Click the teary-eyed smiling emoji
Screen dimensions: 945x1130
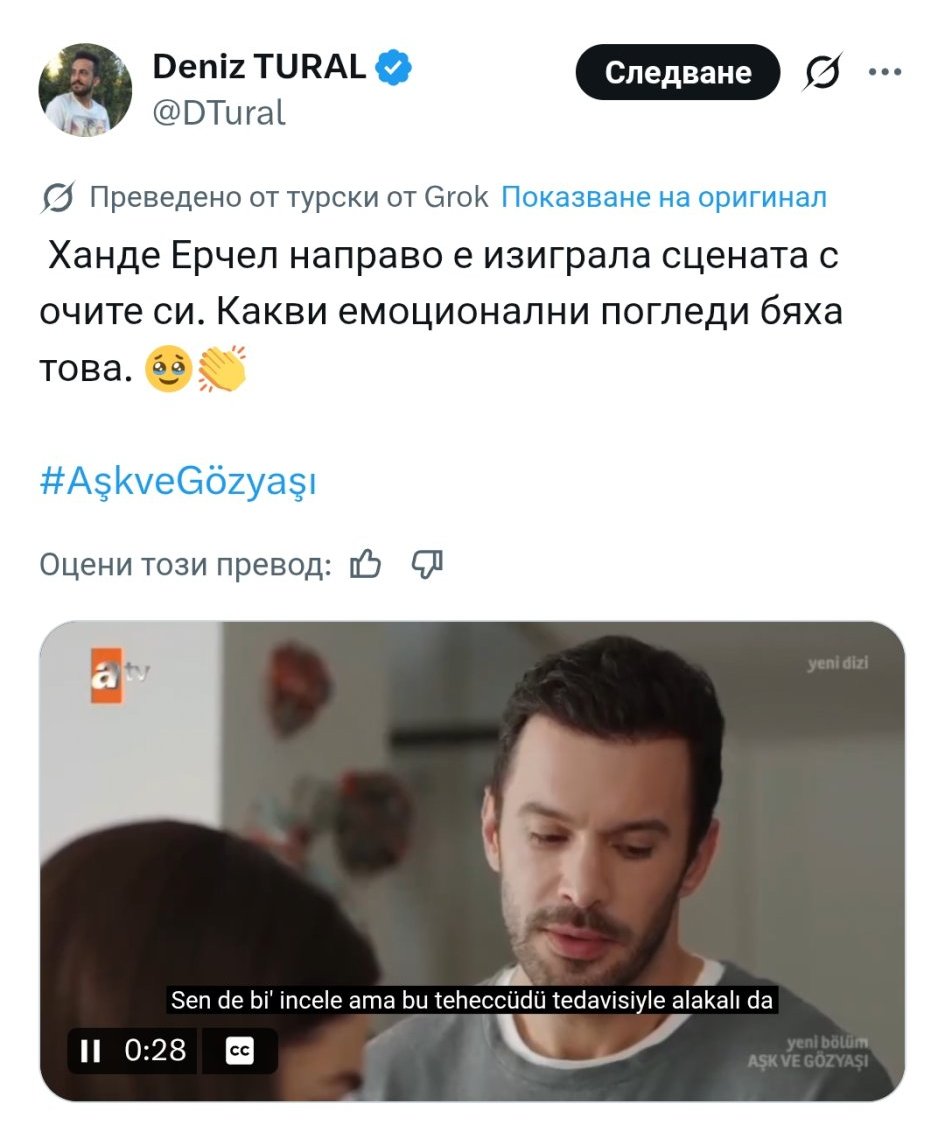pyautogui.click(x=169, y=369)
